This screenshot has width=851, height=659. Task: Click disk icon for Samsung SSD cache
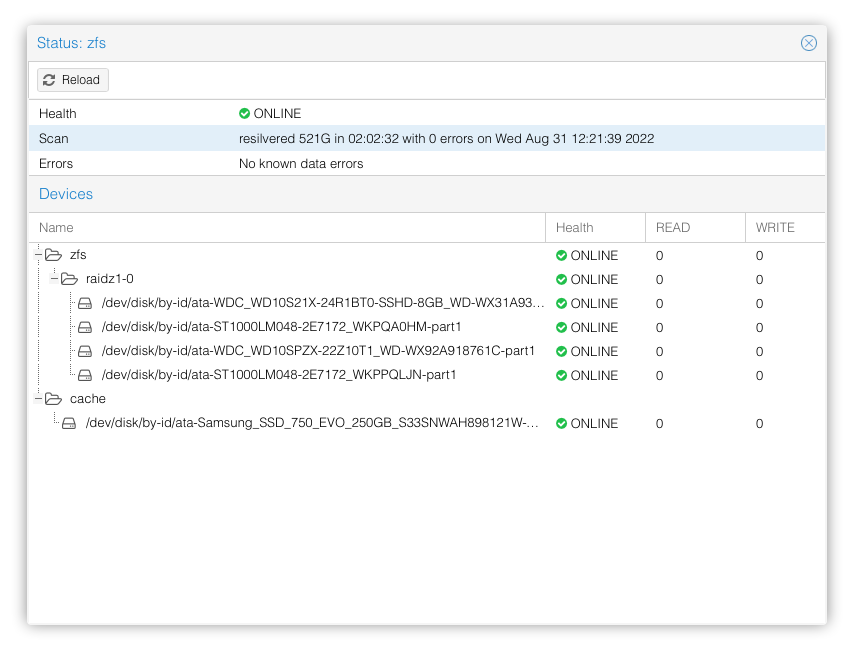(69, 423)
